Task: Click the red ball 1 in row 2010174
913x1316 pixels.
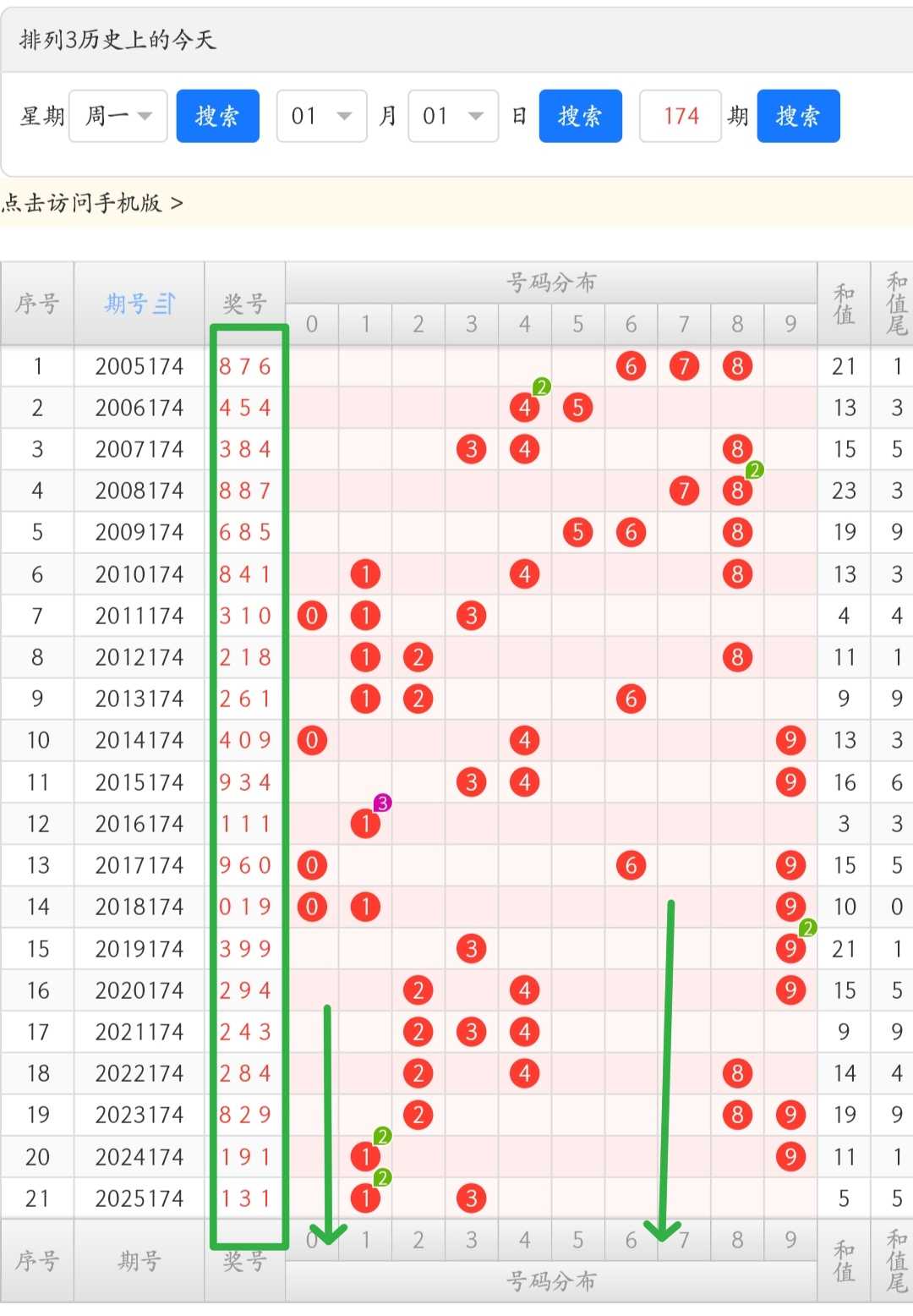Action: tap(365, 574)
